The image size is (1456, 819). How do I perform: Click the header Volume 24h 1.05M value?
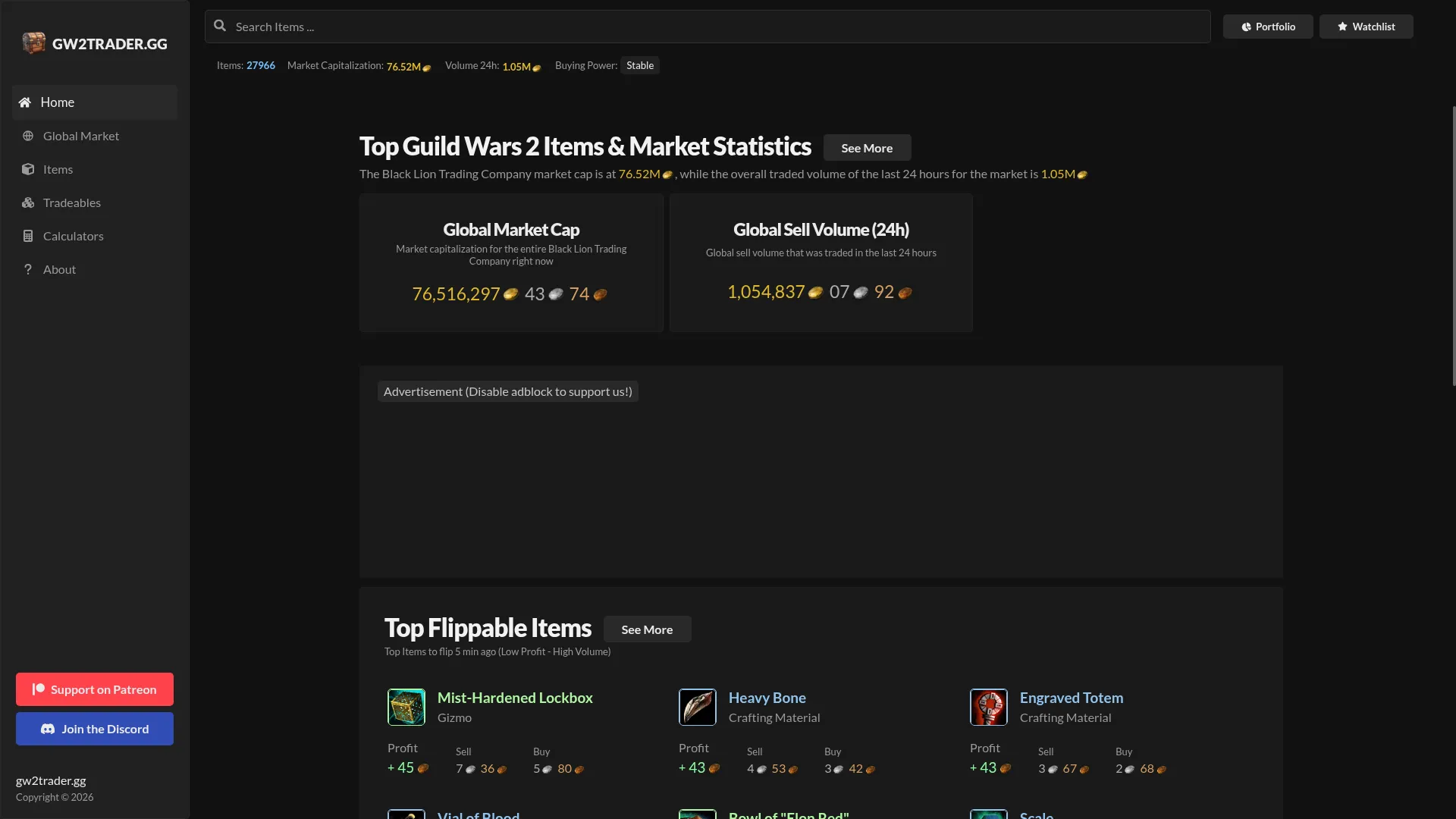click(x=516, y=67)
